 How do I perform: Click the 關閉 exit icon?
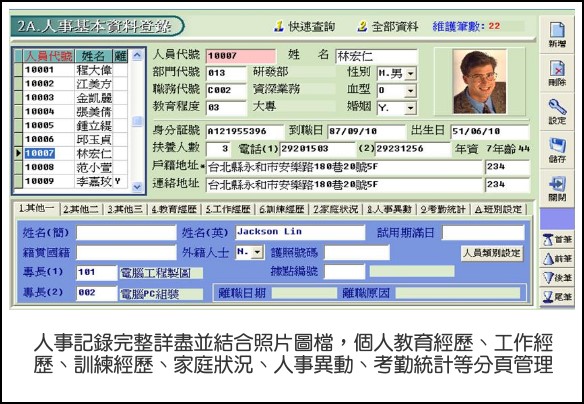click(x=557, y=189)
